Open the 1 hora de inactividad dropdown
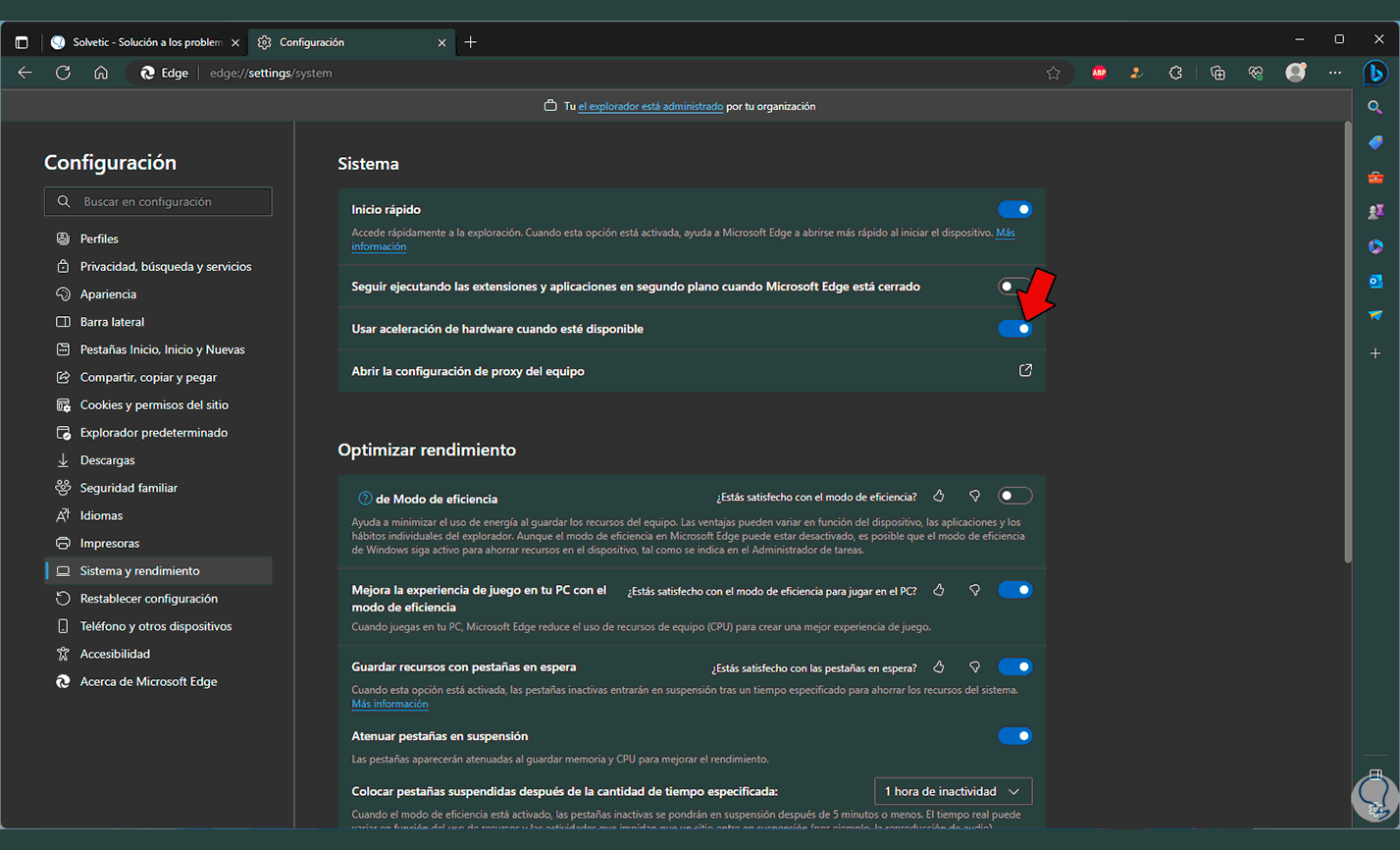The width and height of the screenshot is (1400, 850). [953, 791]
